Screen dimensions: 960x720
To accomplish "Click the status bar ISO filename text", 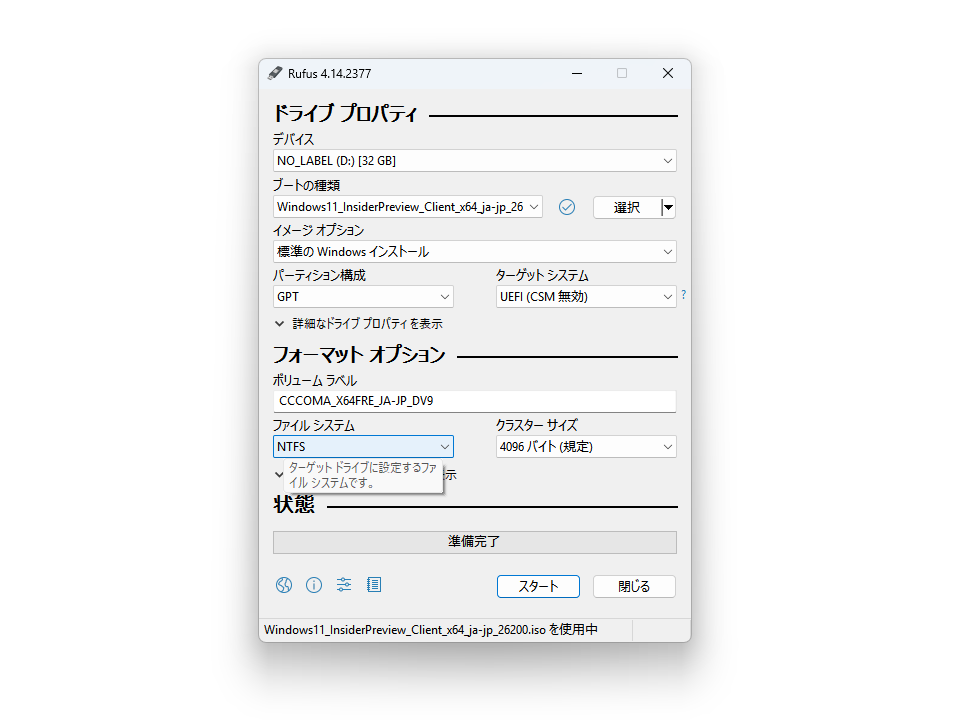I will click(x=431, y=630).
